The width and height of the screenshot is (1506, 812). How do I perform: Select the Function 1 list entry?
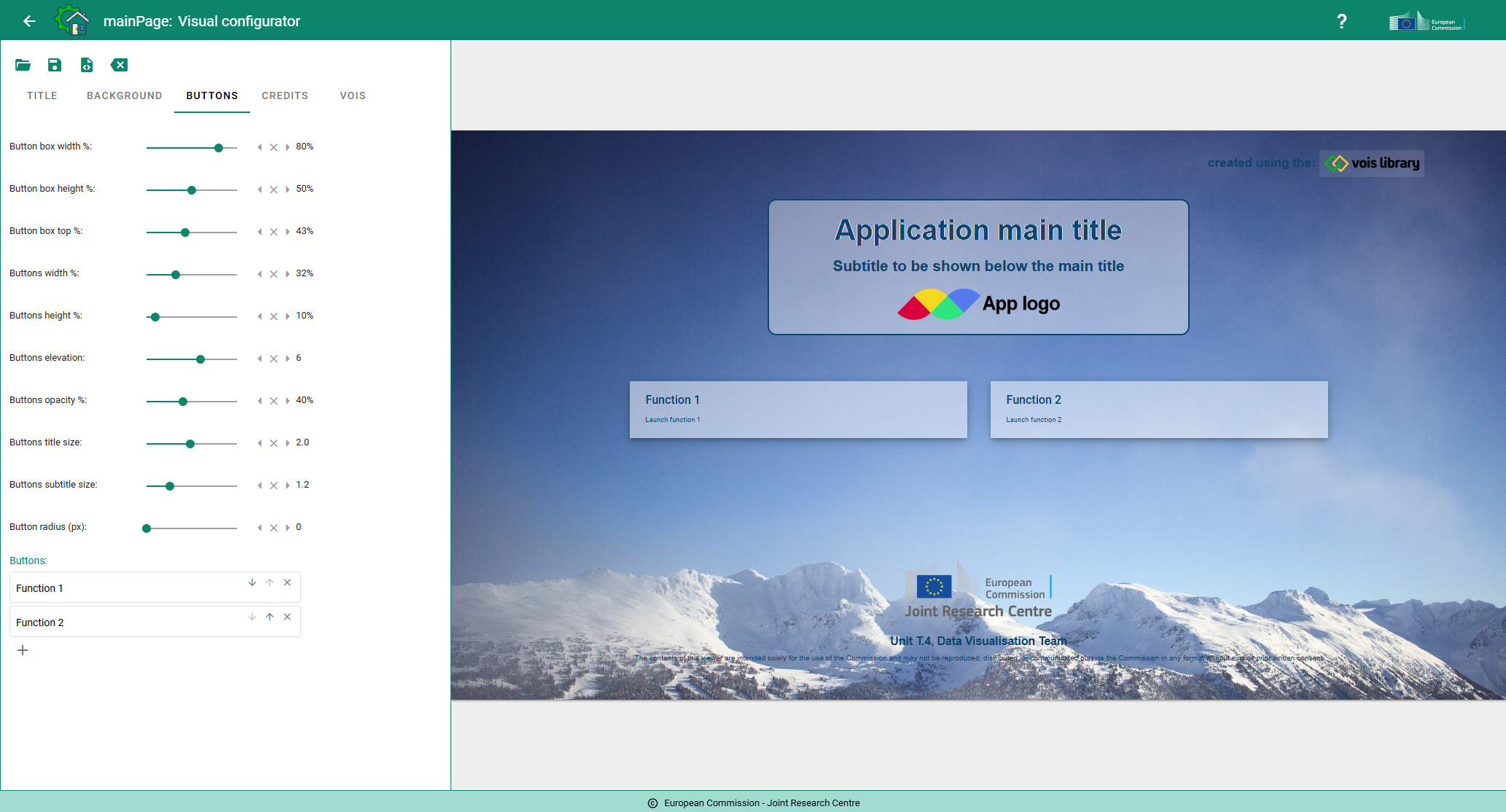(155, 587)
